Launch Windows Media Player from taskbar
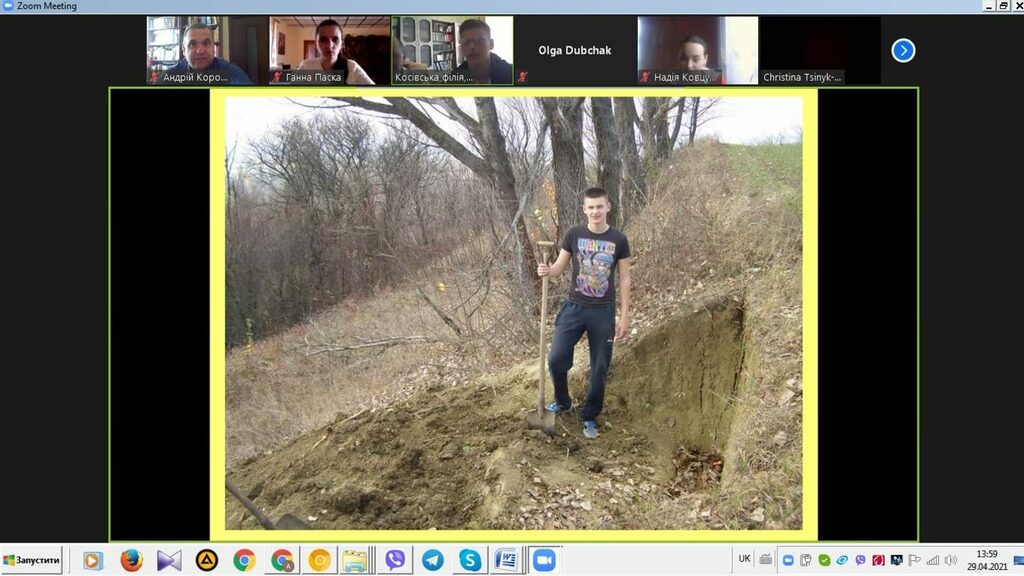 (93, 560)
